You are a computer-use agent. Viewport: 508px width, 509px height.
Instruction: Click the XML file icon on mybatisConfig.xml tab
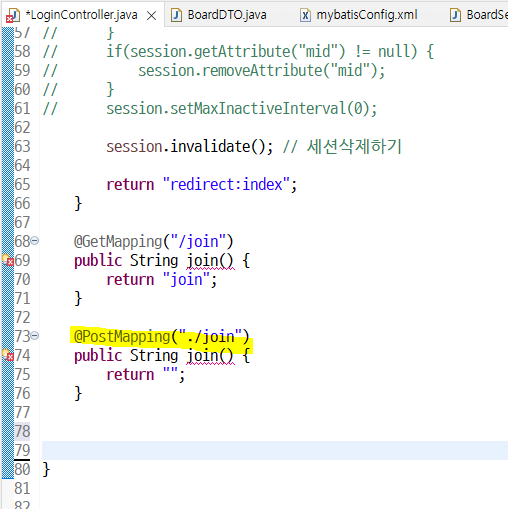click(305, 15)
